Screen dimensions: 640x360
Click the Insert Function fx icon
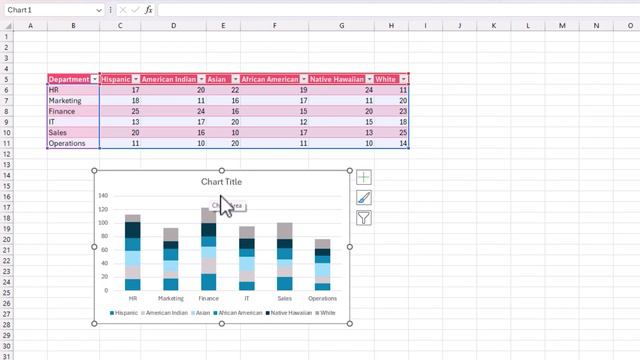point(148,10)
